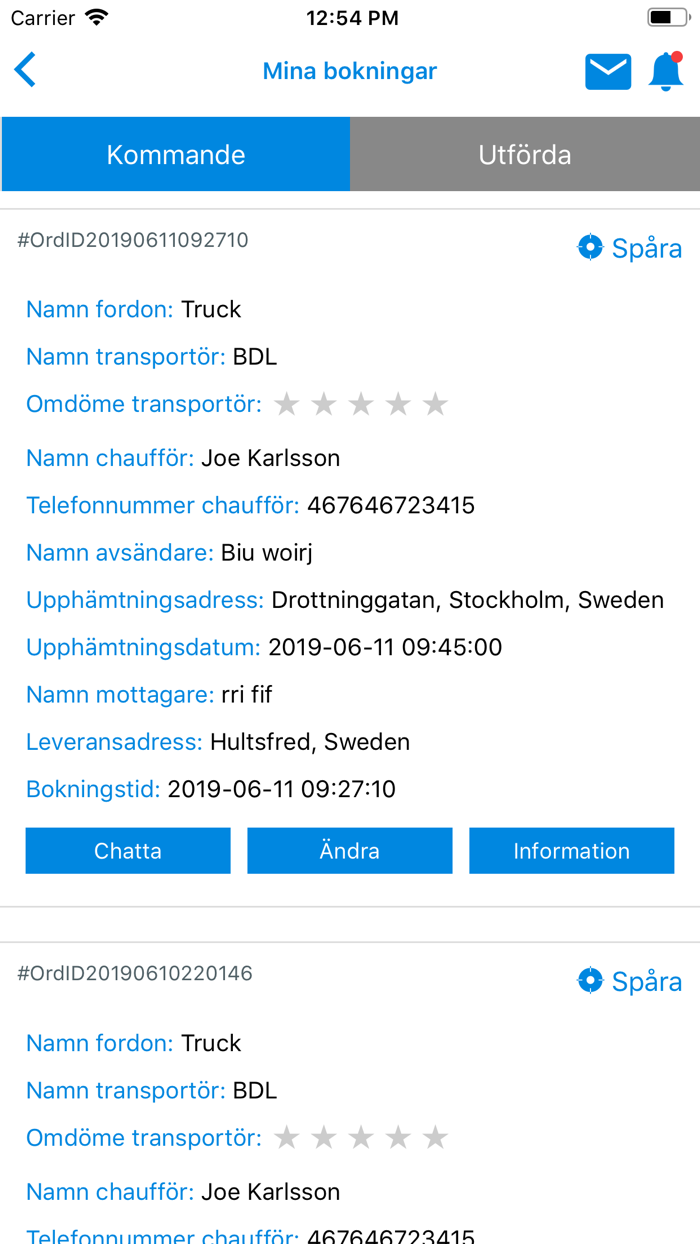Tap the Mina bokningar title

click(350, 71)
